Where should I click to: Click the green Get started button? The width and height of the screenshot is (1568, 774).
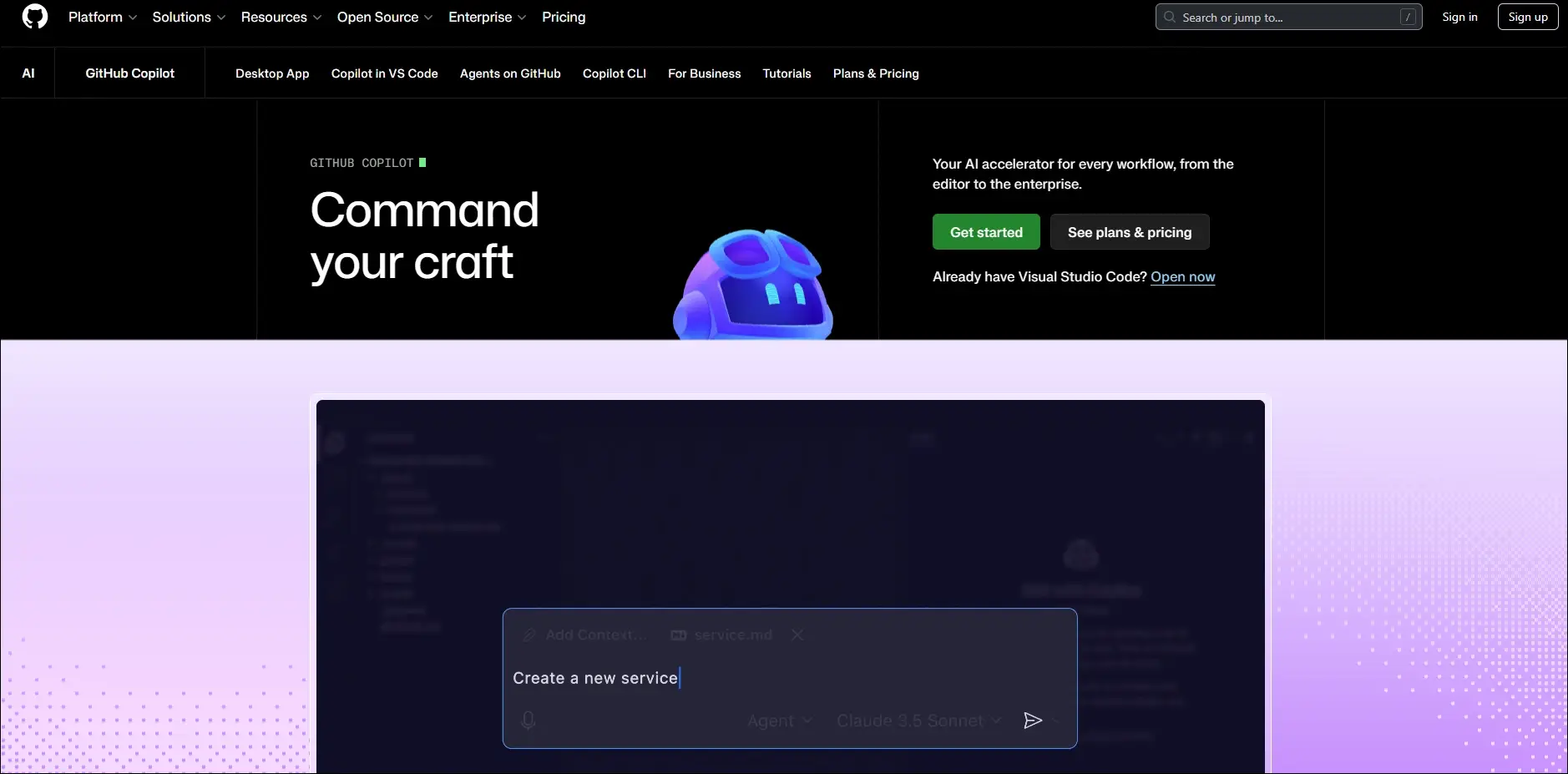(x=986, y=232)
